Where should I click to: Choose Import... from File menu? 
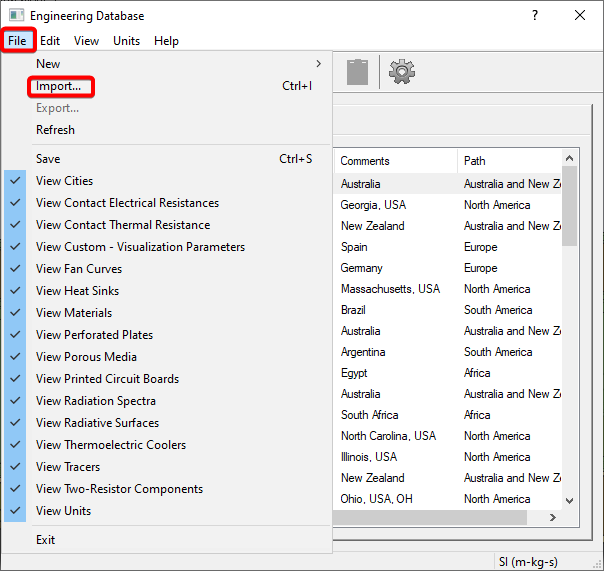[x=168, y=86]
